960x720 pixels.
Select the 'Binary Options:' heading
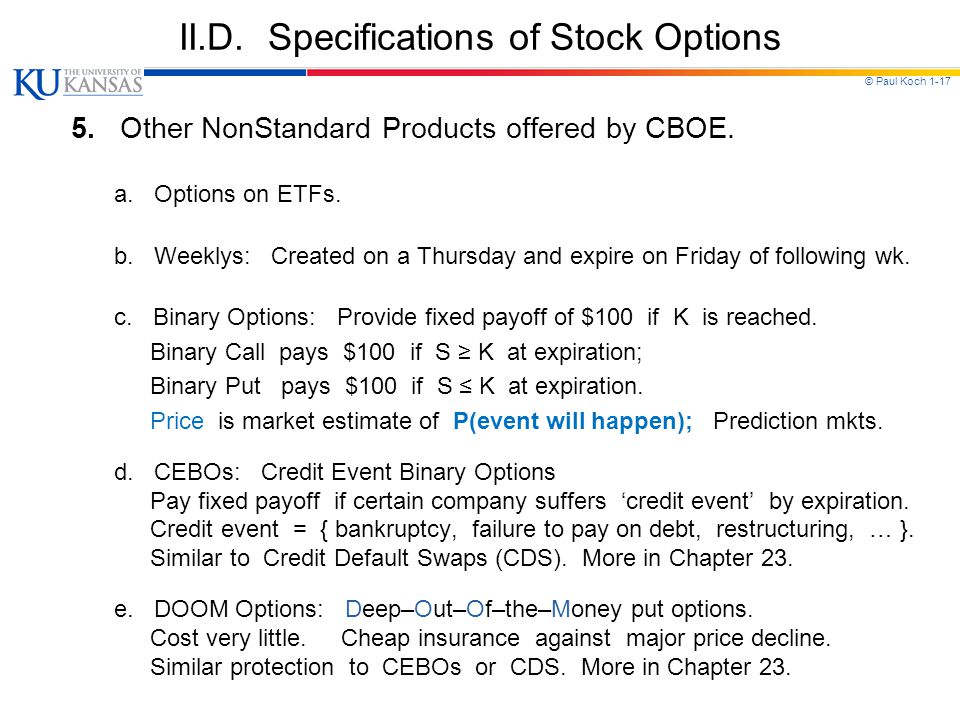pos(234,318)
